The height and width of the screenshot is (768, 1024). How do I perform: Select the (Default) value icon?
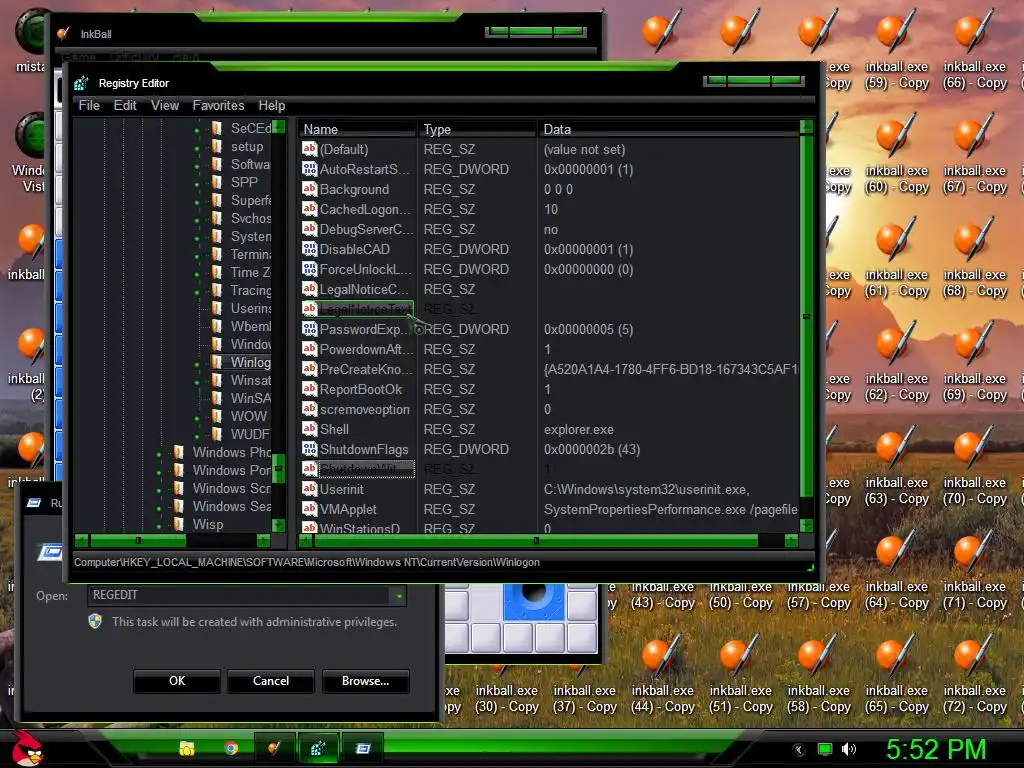(310, 149)
